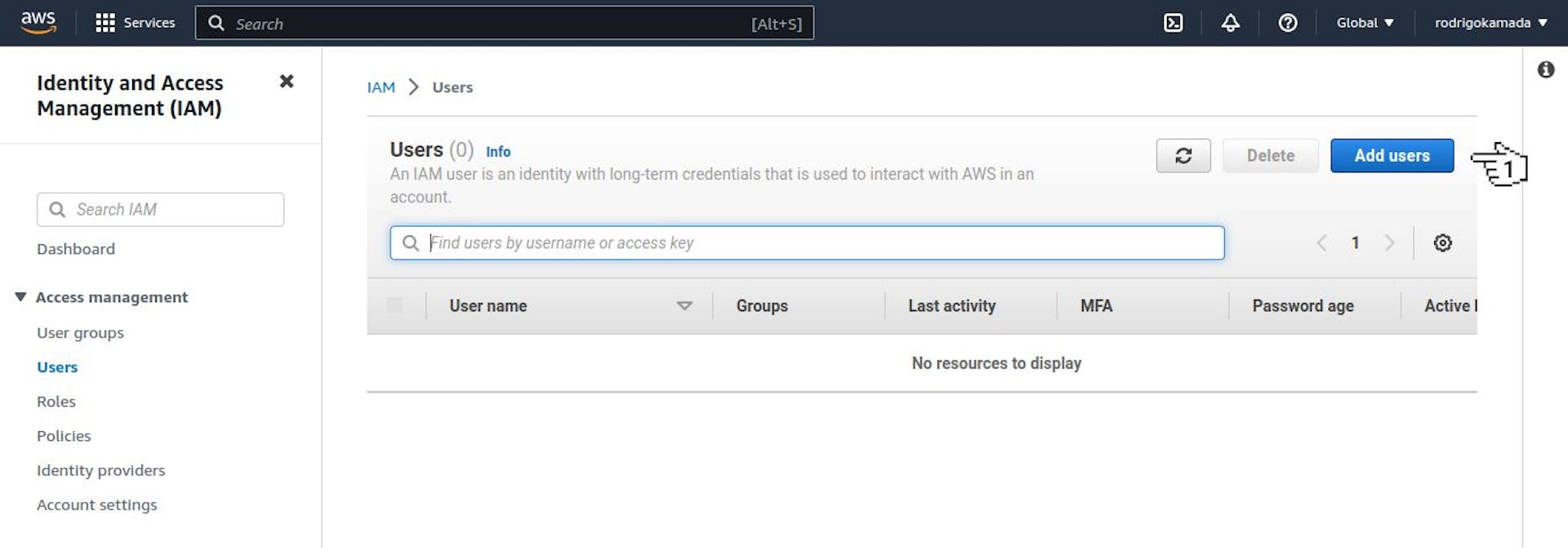Open the rodrigokamada account menu
The image size is (1568, 548).
tap(1490, 23)
